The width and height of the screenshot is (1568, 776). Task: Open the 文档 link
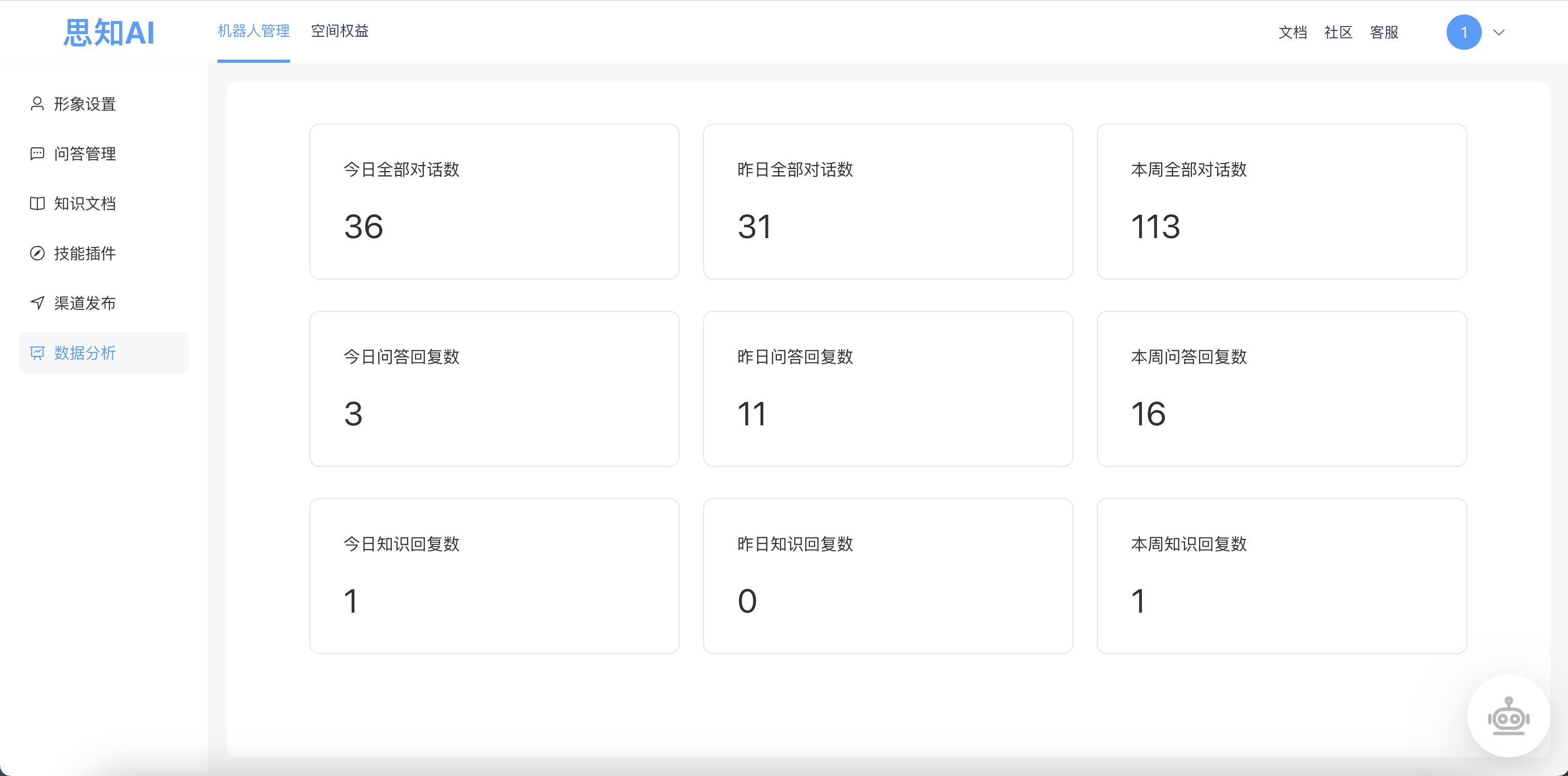pos(1292,32)
